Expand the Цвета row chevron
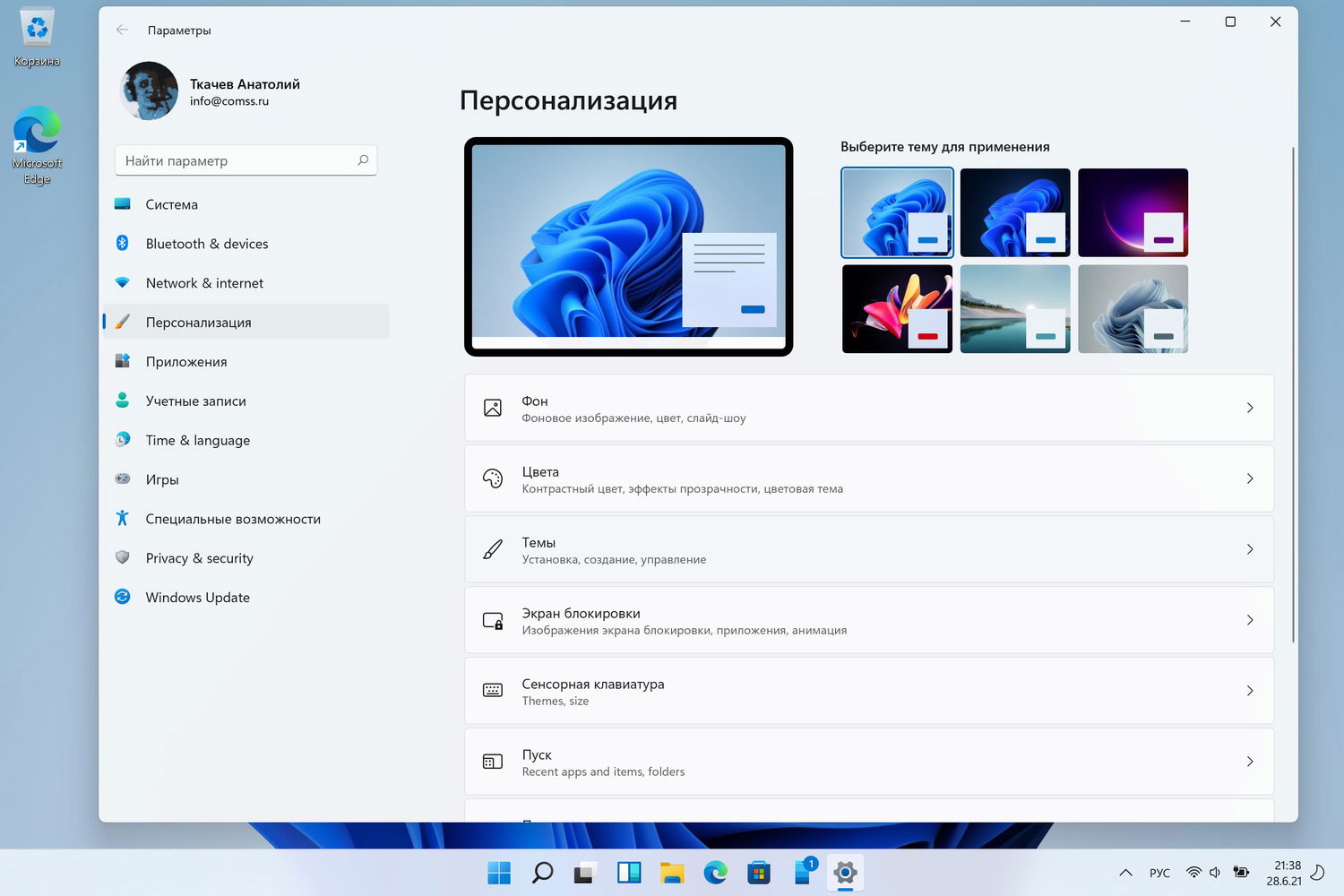 point(1250,478)
